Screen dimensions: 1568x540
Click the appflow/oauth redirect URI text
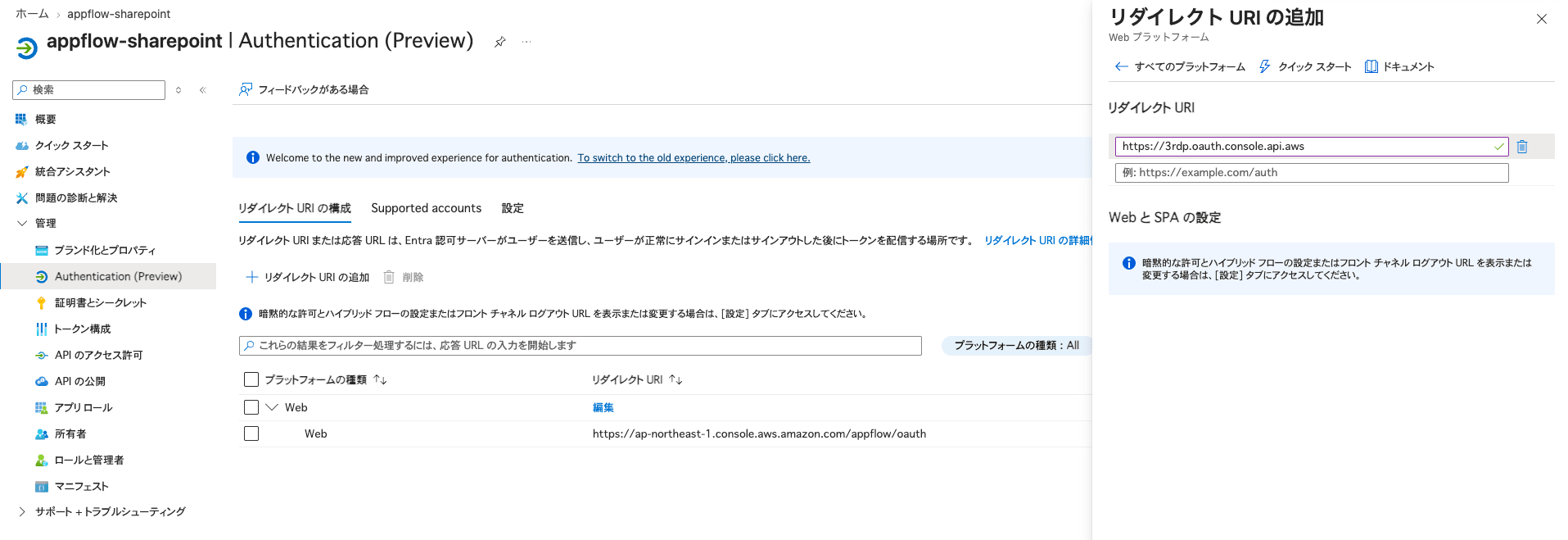[759, 433]
